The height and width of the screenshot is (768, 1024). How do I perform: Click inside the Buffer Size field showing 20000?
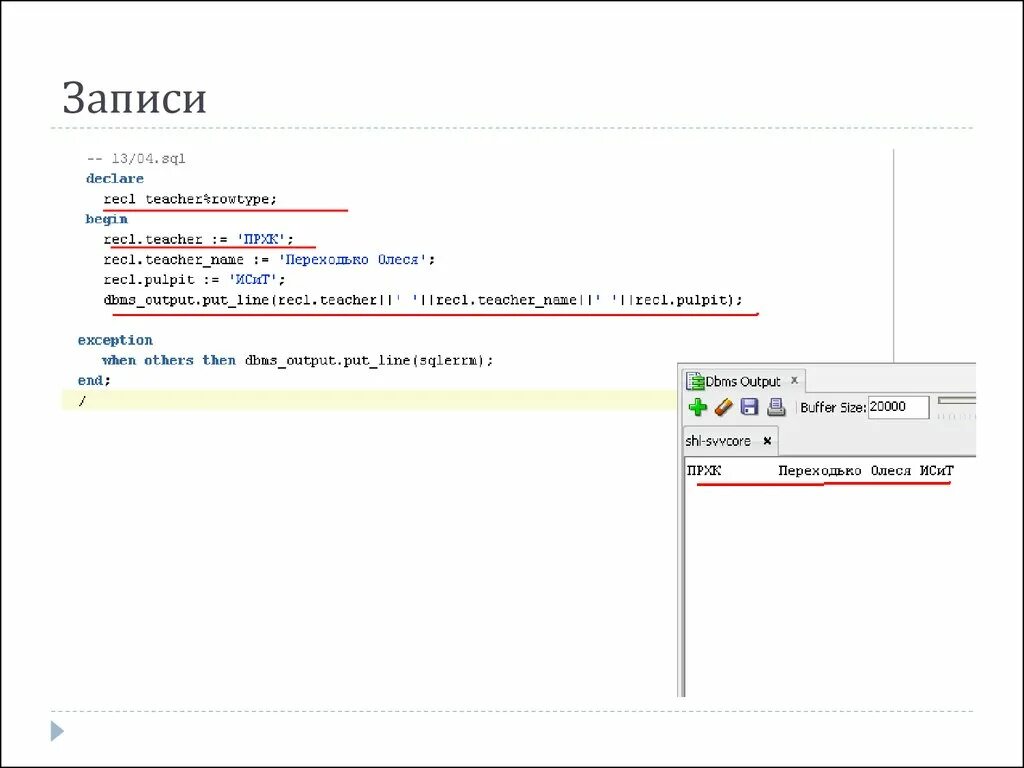tap(898, 407)
